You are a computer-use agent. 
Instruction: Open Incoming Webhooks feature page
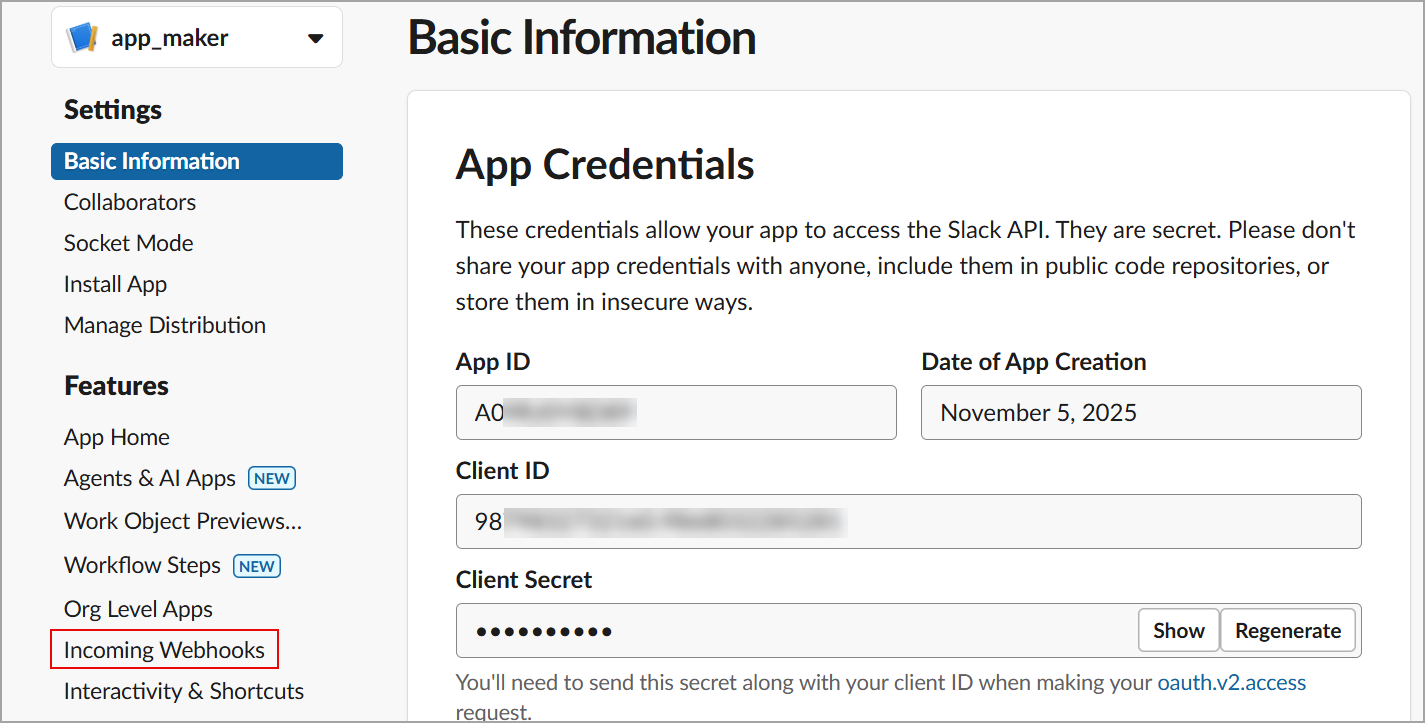(x=164, y=650)
